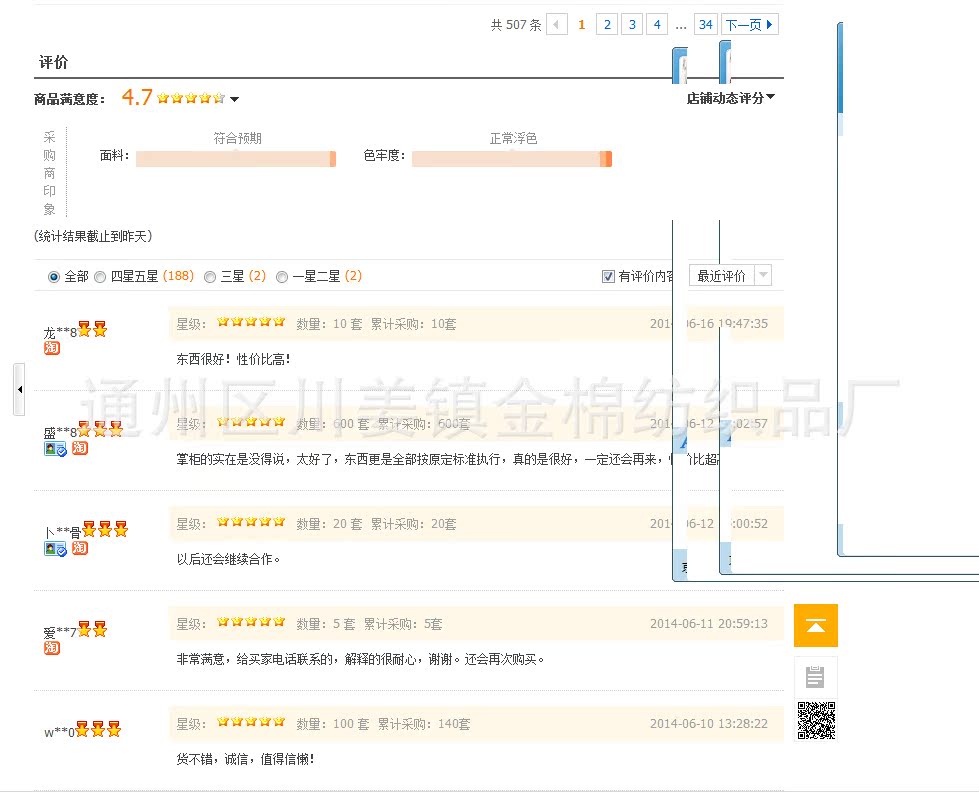Click the crown level icons next to w**0
Screen dimensions: 979x792
coord(98,728)
